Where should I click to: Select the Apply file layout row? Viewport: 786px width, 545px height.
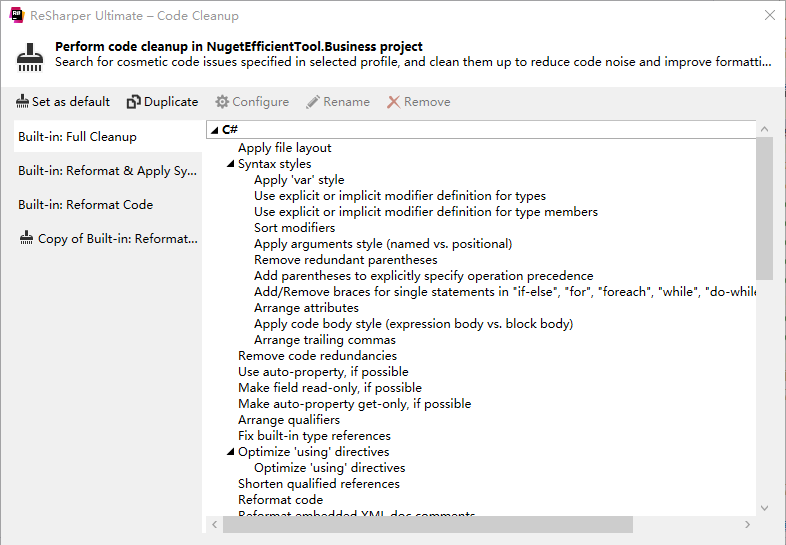(x=284, y=148)
